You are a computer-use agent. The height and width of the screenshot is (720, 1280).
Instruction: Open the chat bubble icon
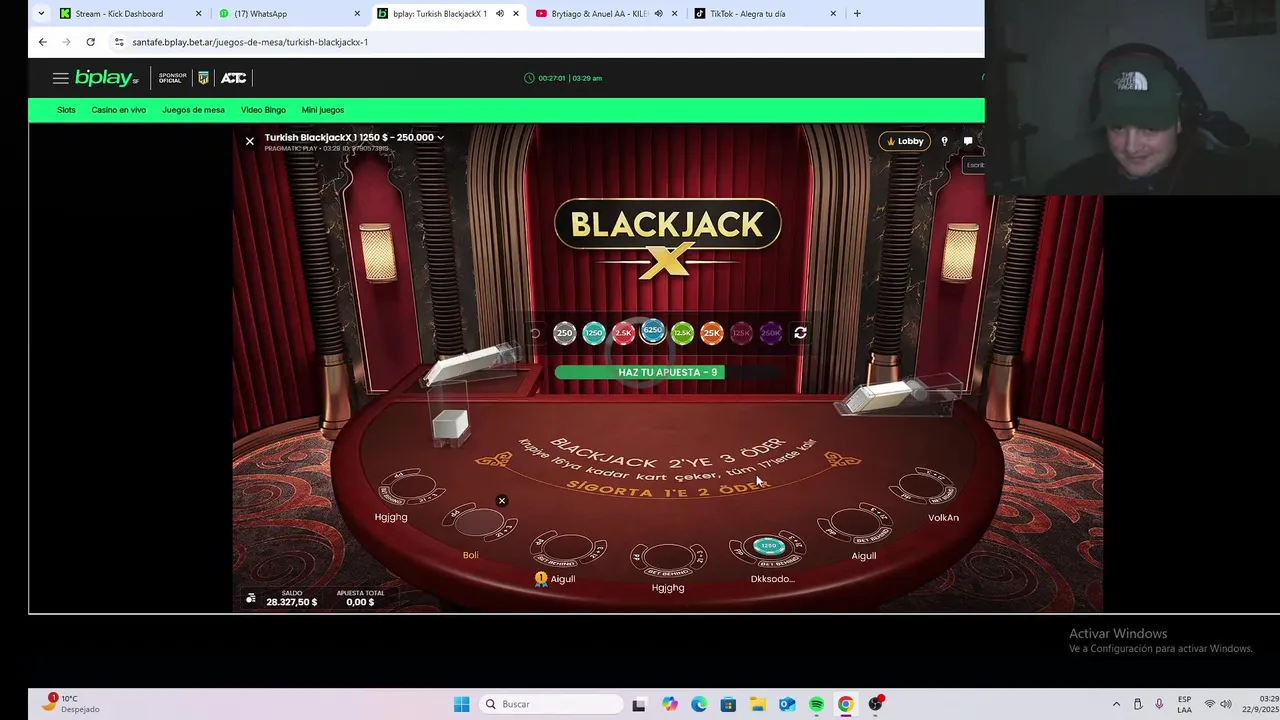point(968,141)
